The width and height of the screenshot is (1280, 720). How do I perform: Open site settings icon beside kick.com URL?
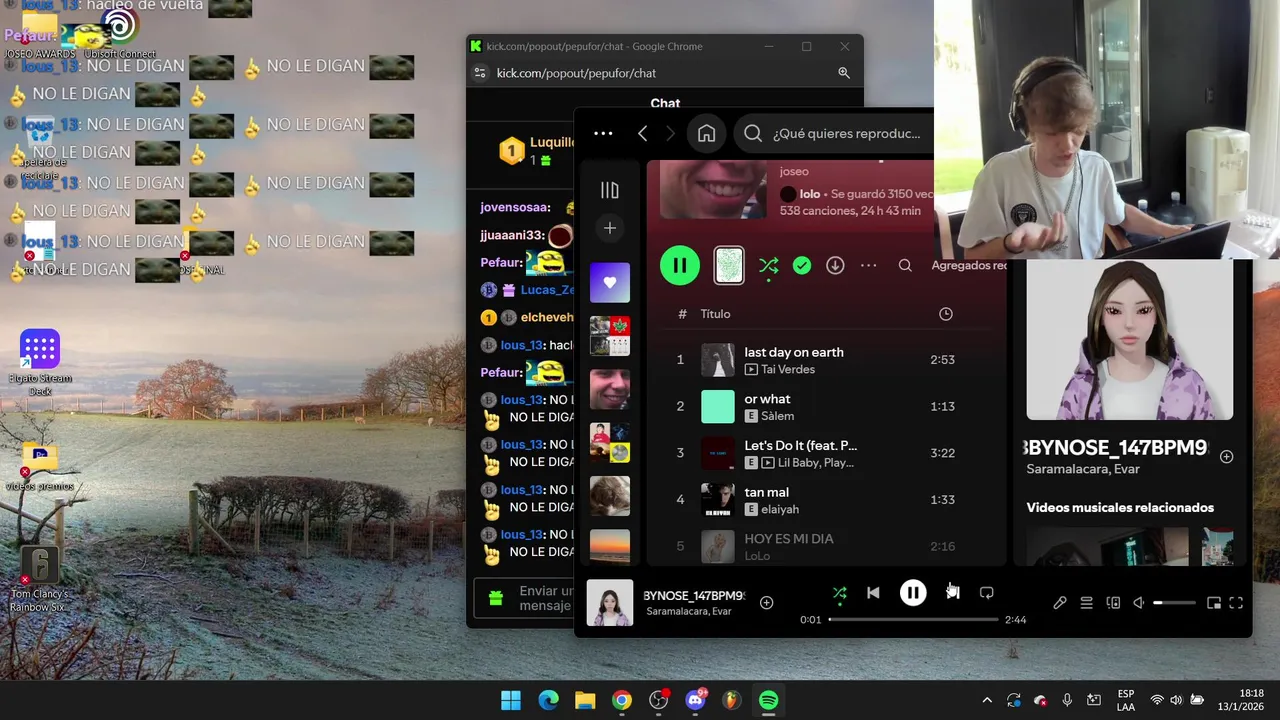480,73
